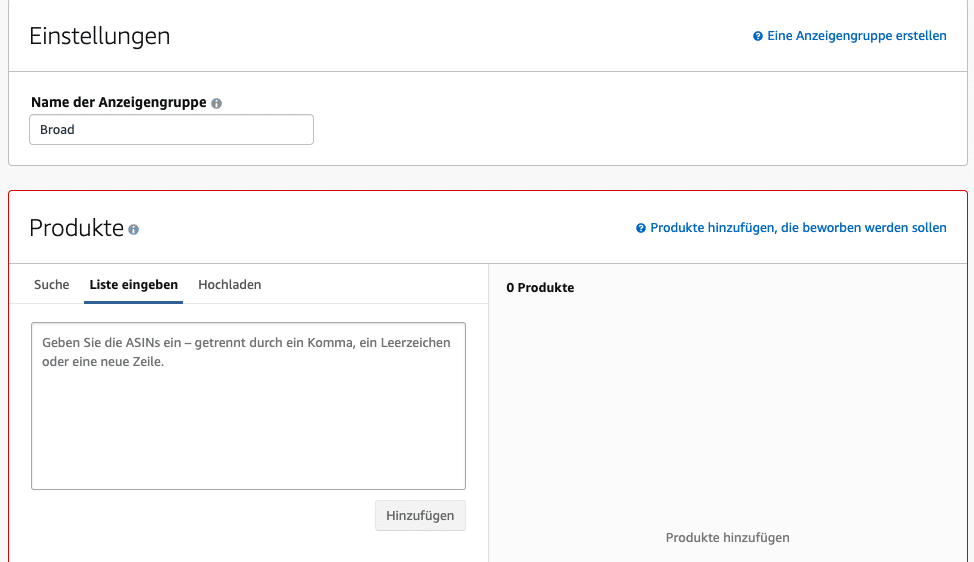Click the 0 Produkte count label
Viewport: 974px width, 562px height.
click(x=540, y=288)
